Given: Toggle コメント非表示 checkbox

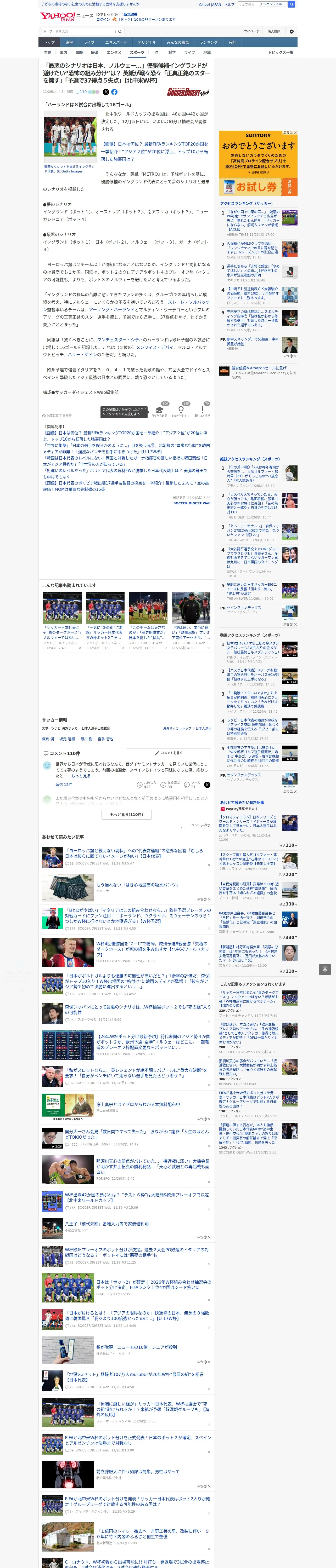Looking at the screenshot, I should (183, 825).
